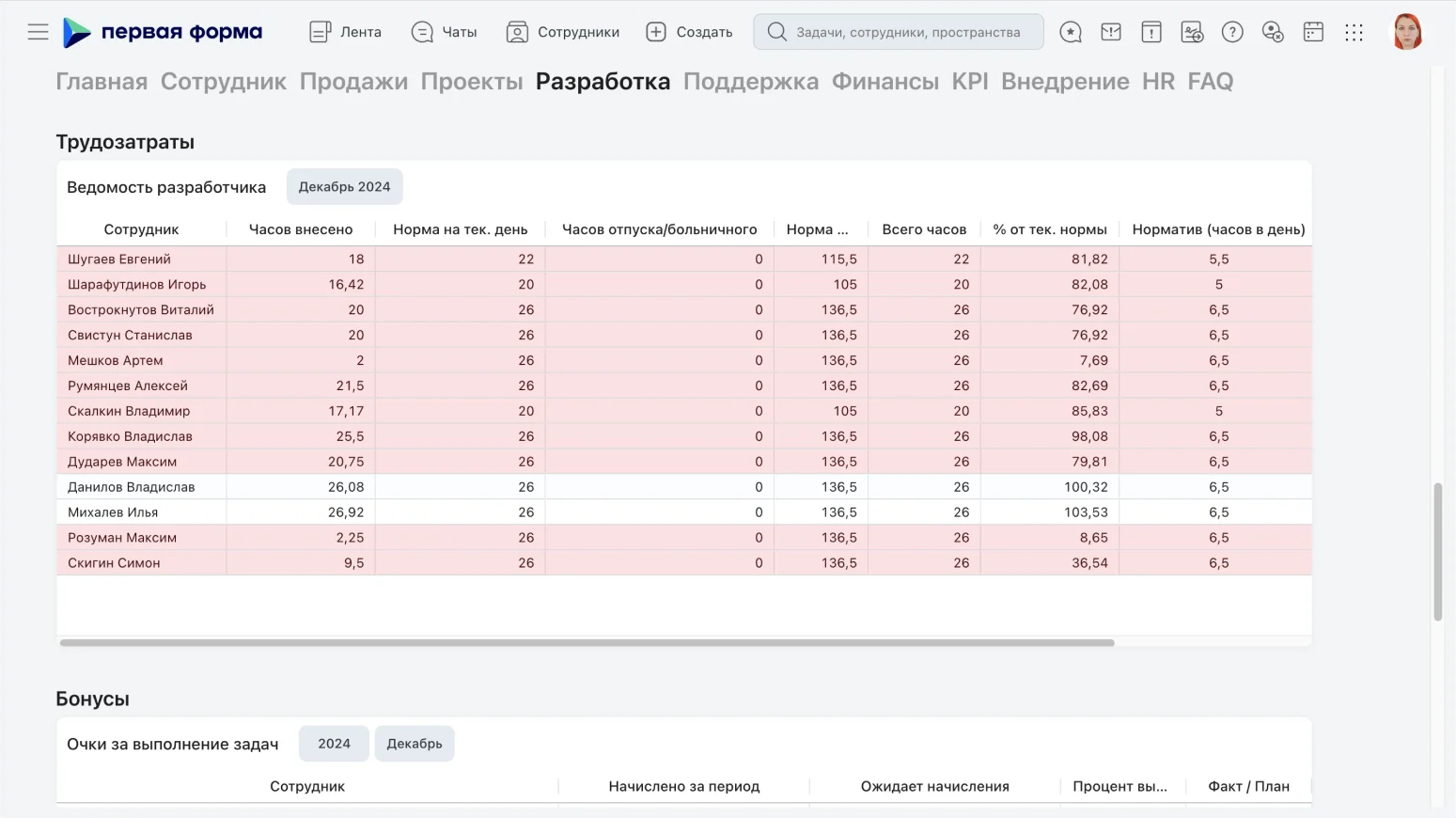This screenshot has height=818, width=1456.
Task: Open the 2024 year selector in Бонусы
Action: point(334,744)
